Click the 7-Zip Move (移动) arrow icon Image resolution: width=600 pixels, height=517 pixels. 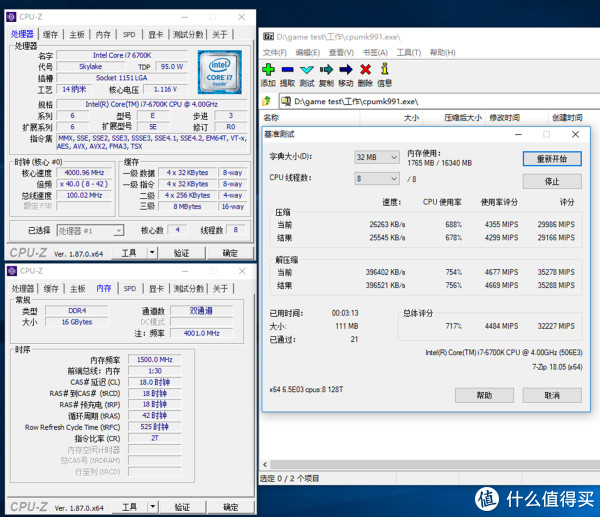click(x=346, y=70)
